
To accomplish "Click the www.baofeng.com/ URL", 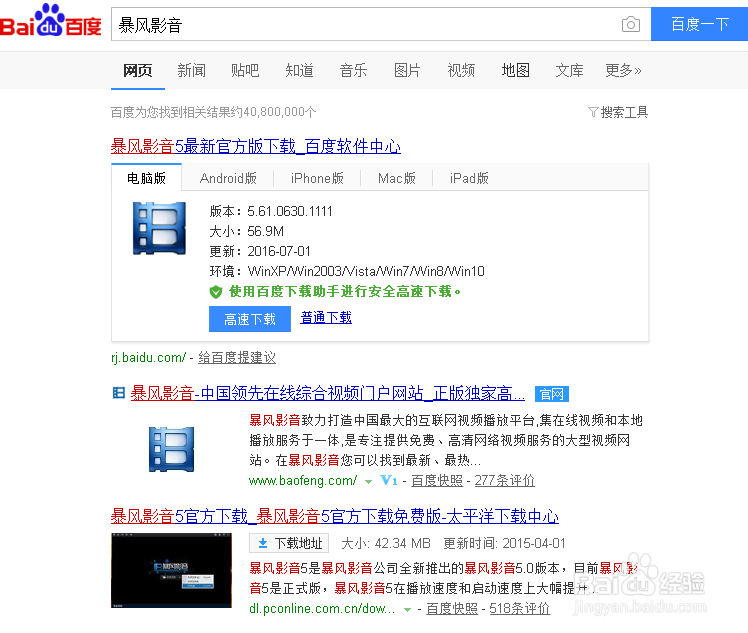I will 303,480.
